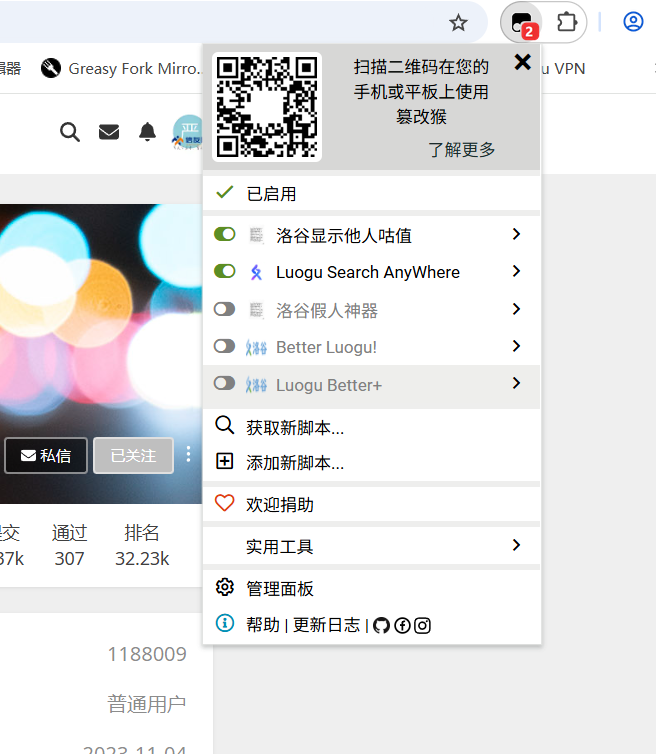The height and width of the screenshot is (754, 656).
Task: Open the Tampermonkey Facebook icon
Action: [x=402, y=625]
